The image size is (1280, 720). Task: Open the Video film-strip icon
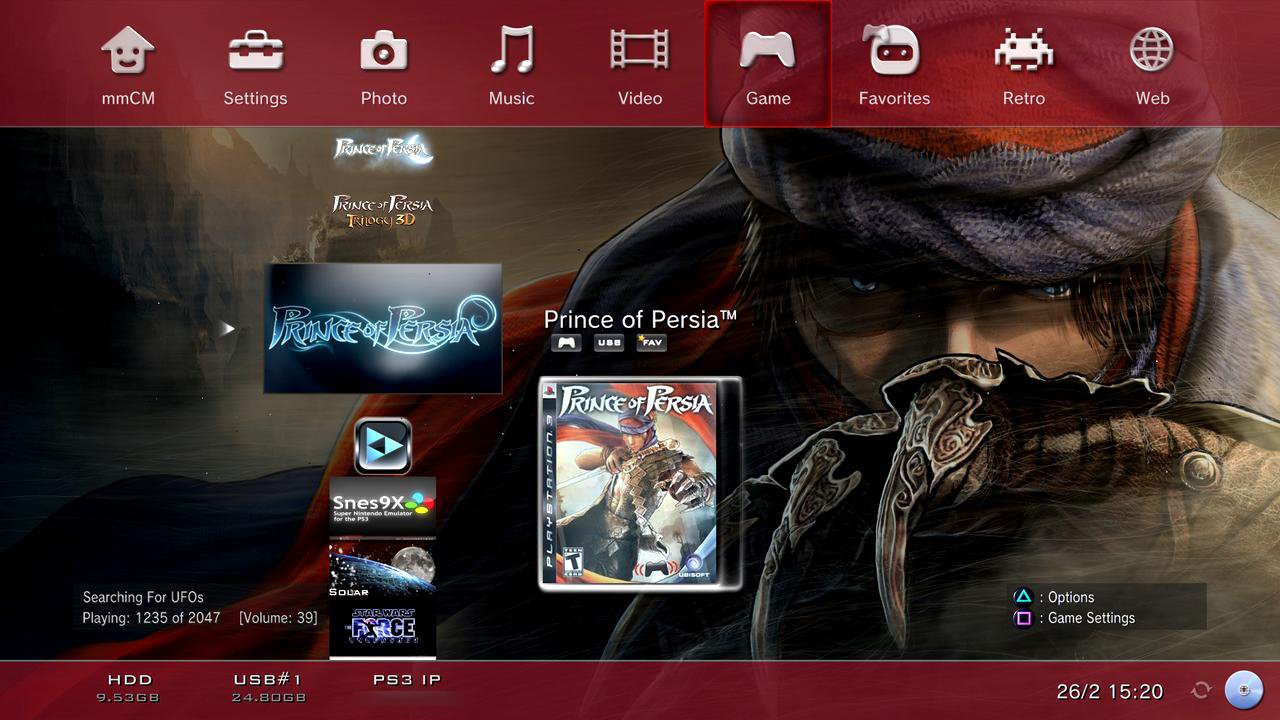640,50
